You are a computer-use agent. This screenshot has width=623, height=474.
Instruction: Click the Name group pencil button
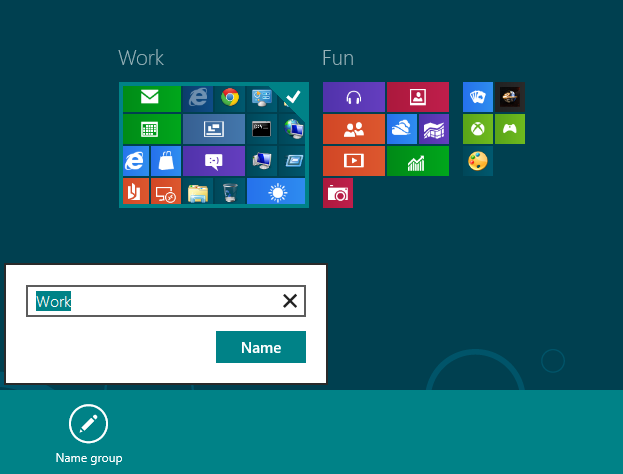[x=88, y=424]
